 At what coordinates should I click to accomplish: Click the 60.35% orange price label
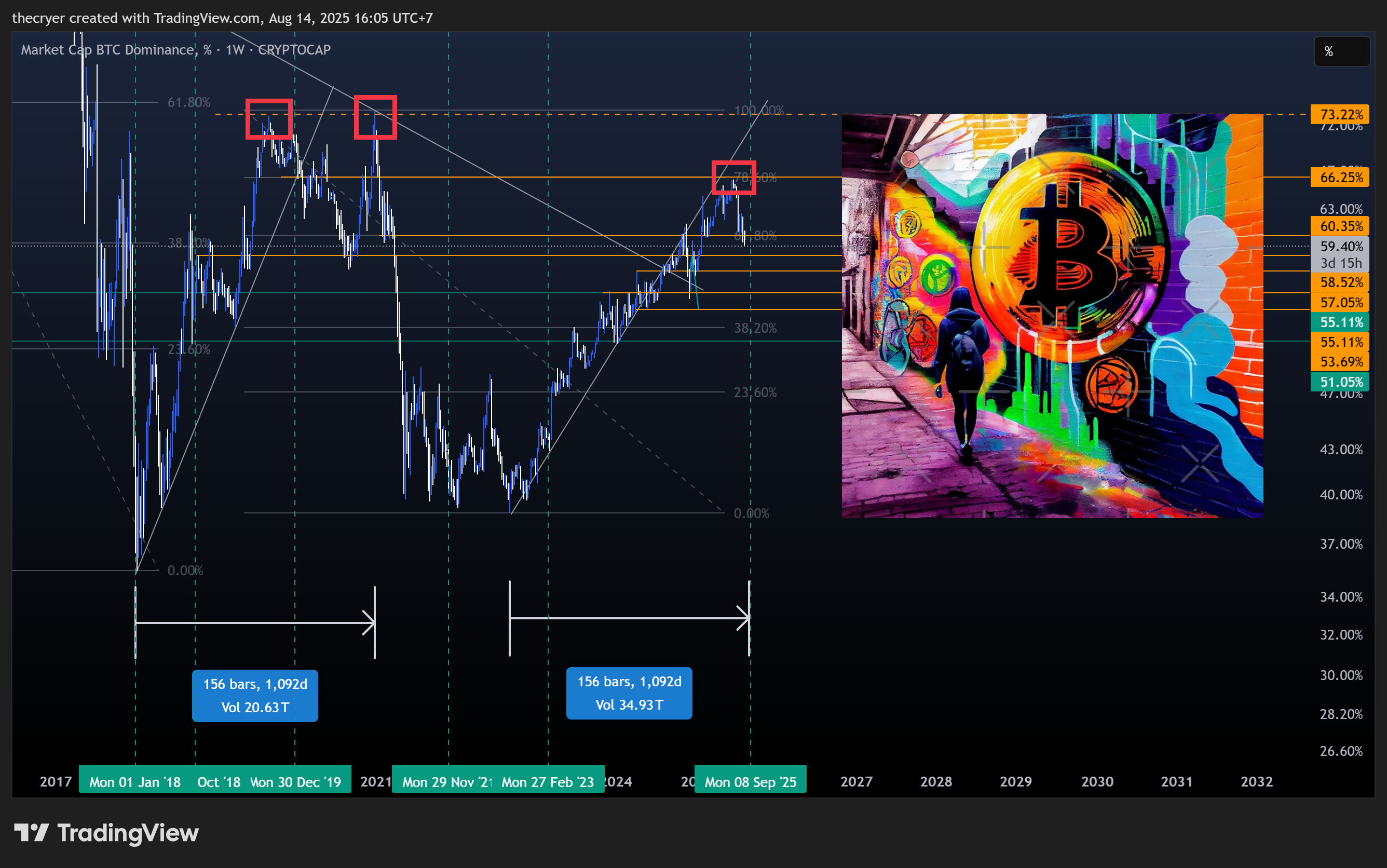click(x=1340, y=226)
